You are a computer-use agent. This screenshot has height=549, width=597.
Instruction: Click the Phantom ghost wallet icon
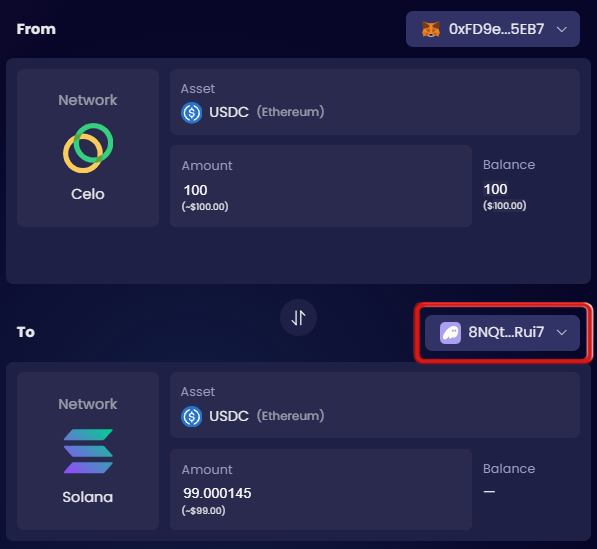(450, 333)
